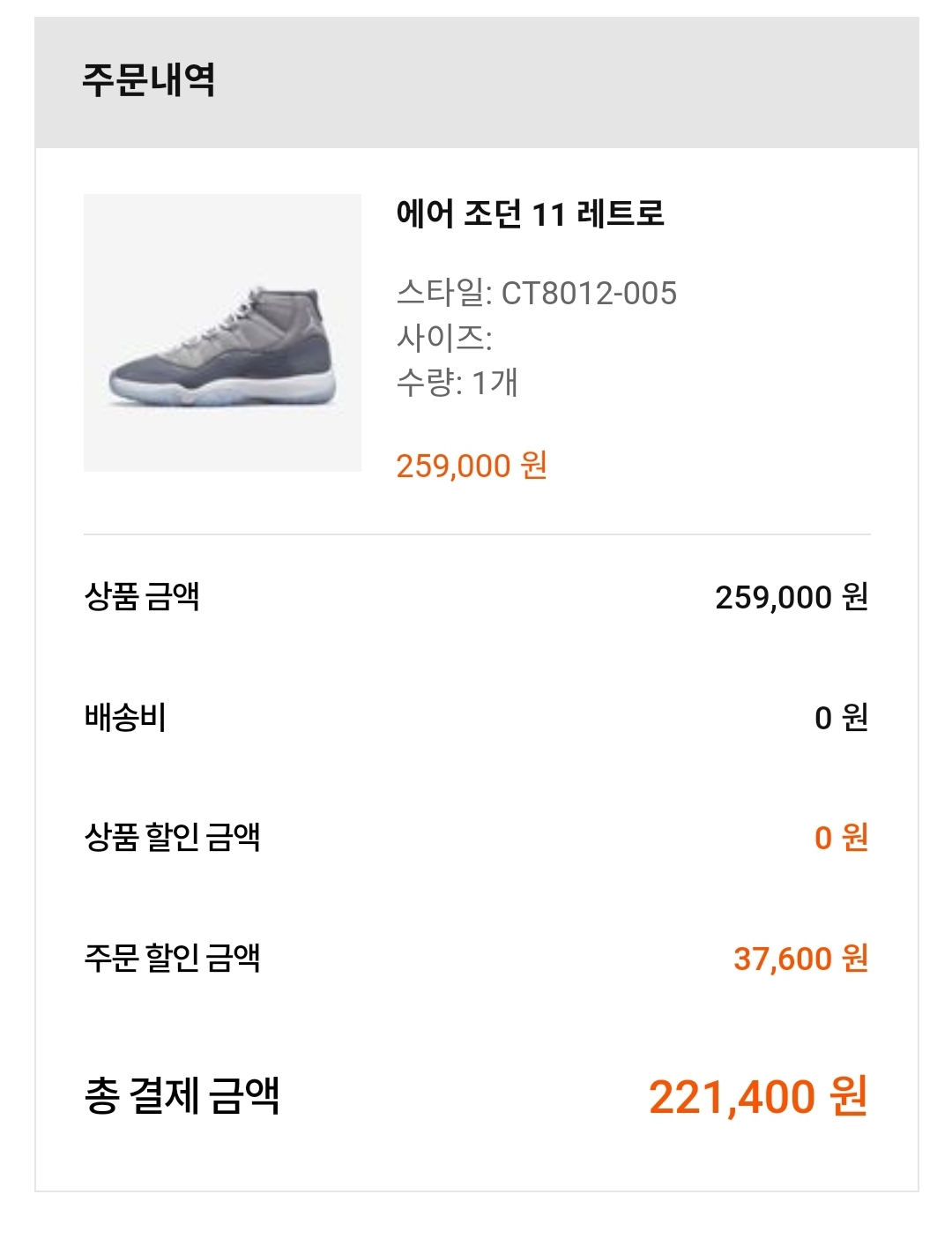Click the 총 결제 금액 label

pos(182,1097)
